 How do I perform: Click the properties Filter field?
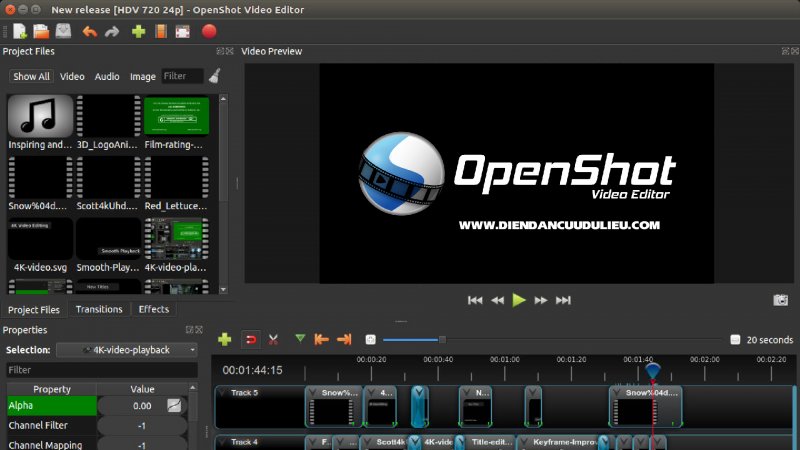102,370
